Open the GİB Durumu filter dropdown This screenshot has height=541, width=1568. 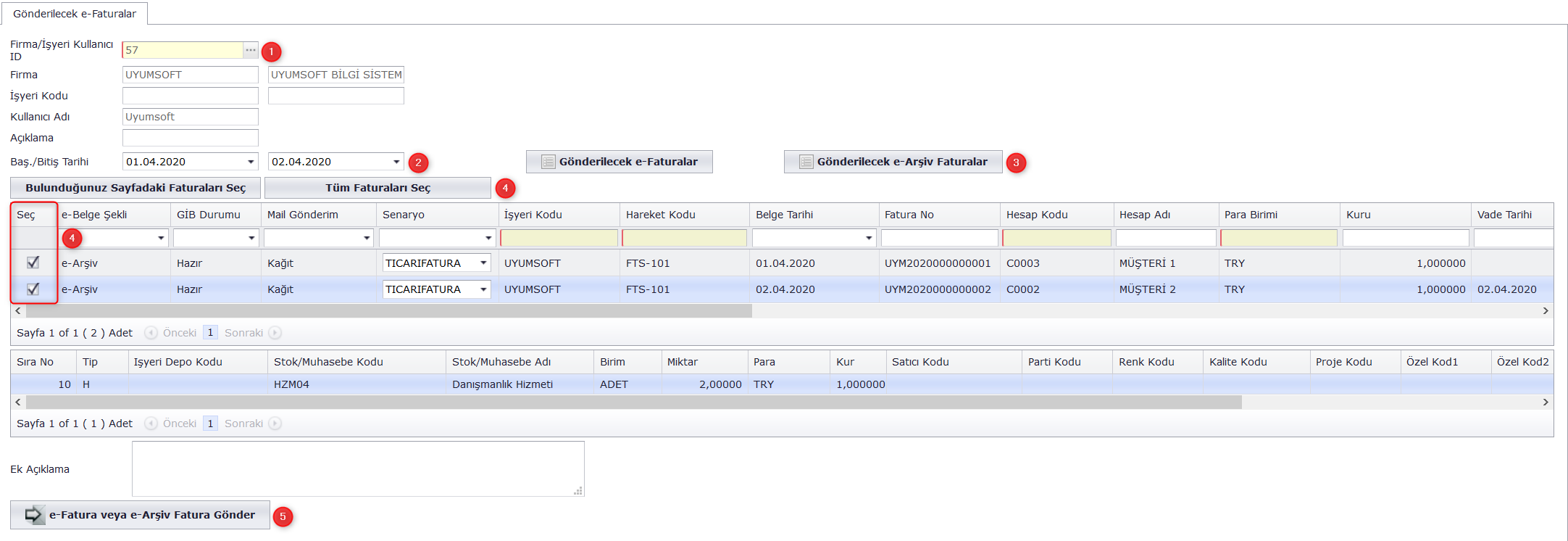point(251,238)
